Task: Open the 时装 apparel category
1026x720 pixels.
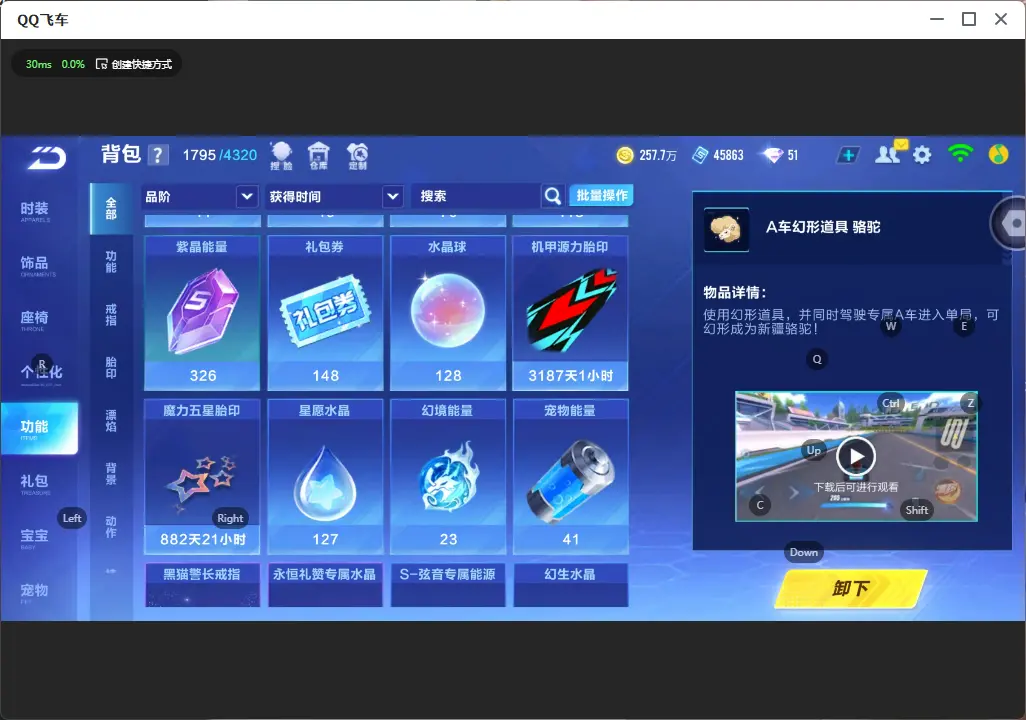Action: 35,211
